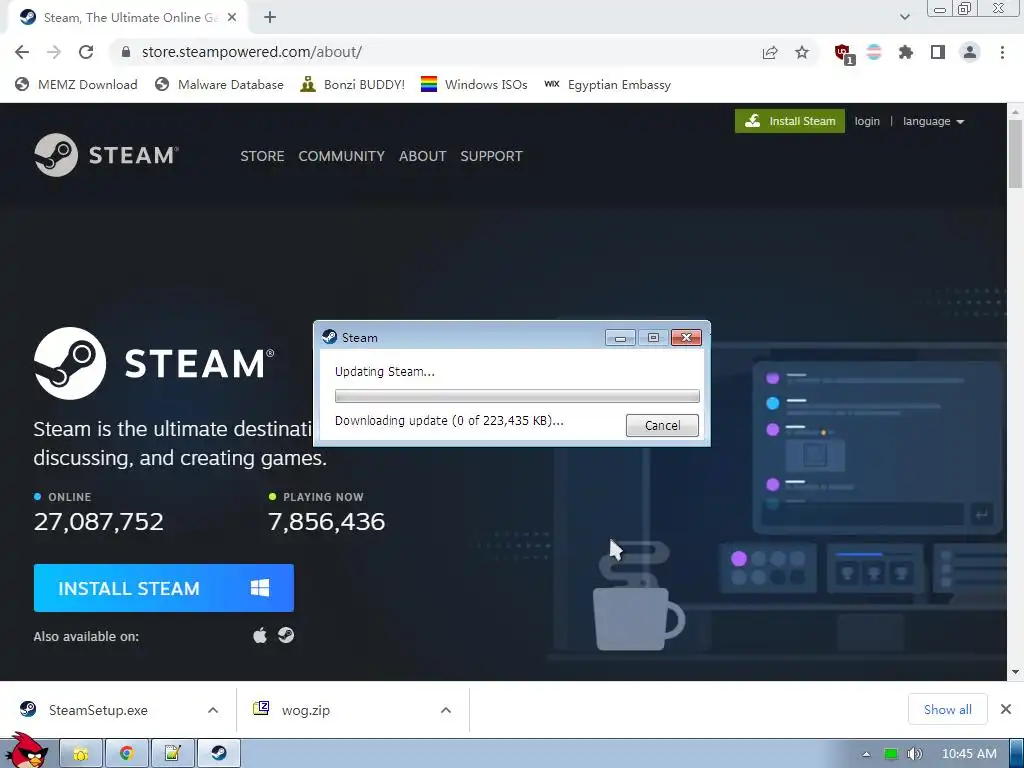Open the MEMZ Download bookmark
Screen dimensions: 1024x768
(76, 85)
